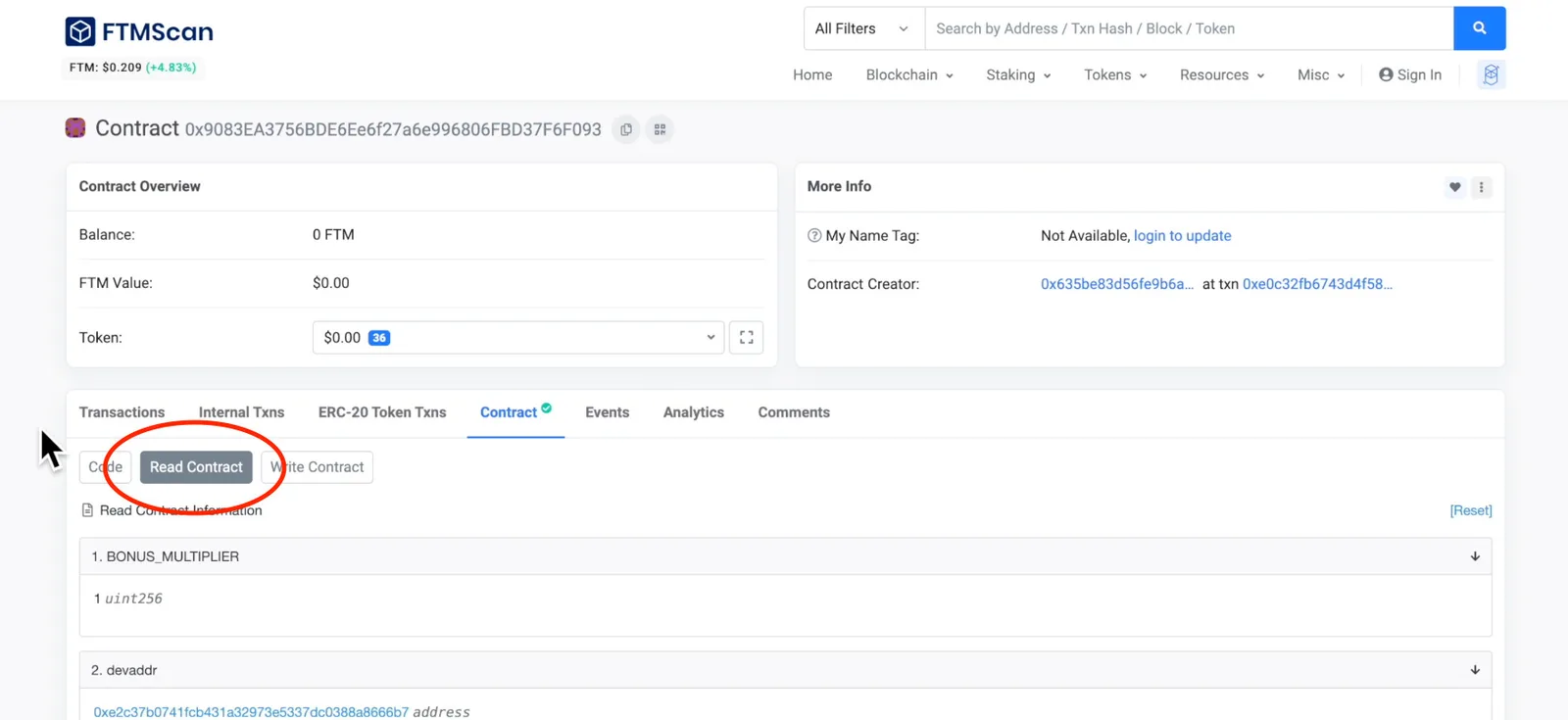The width and height of the screenshot is (1568, 720).
Task: Collapse the BONUS_MULTIPLIER section
Action: (x=785, y=556)
